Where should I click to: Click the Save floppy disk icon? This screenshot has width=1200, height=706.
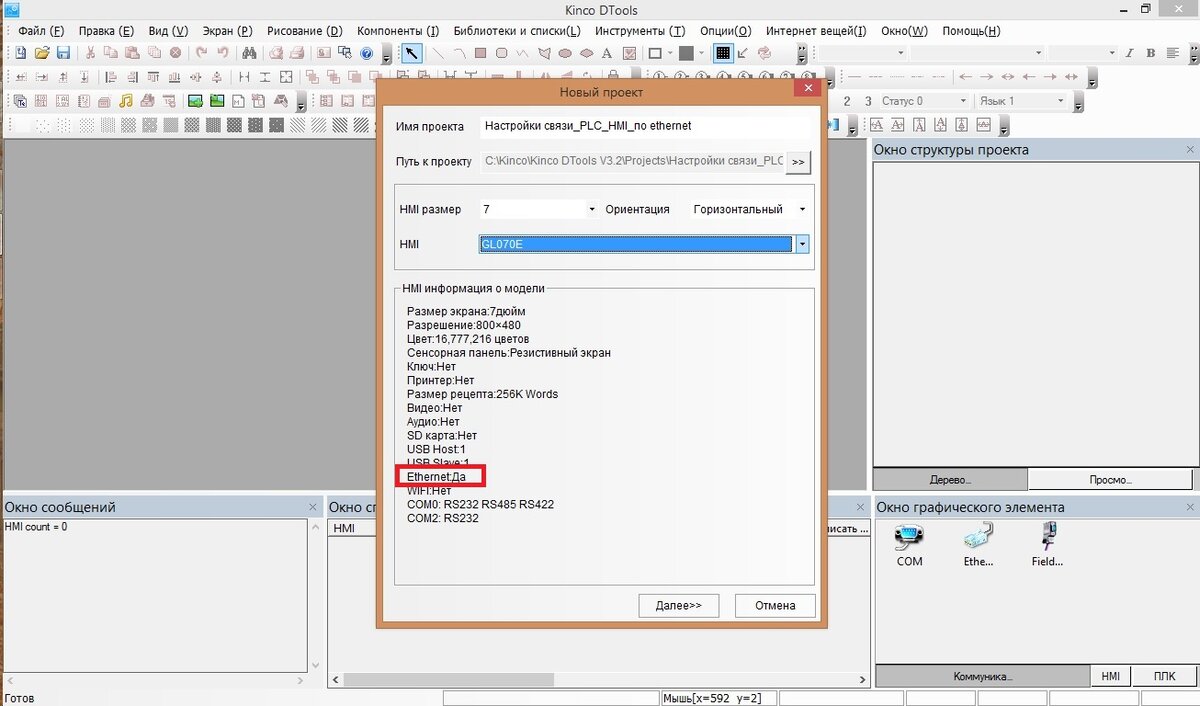point(63,53)
